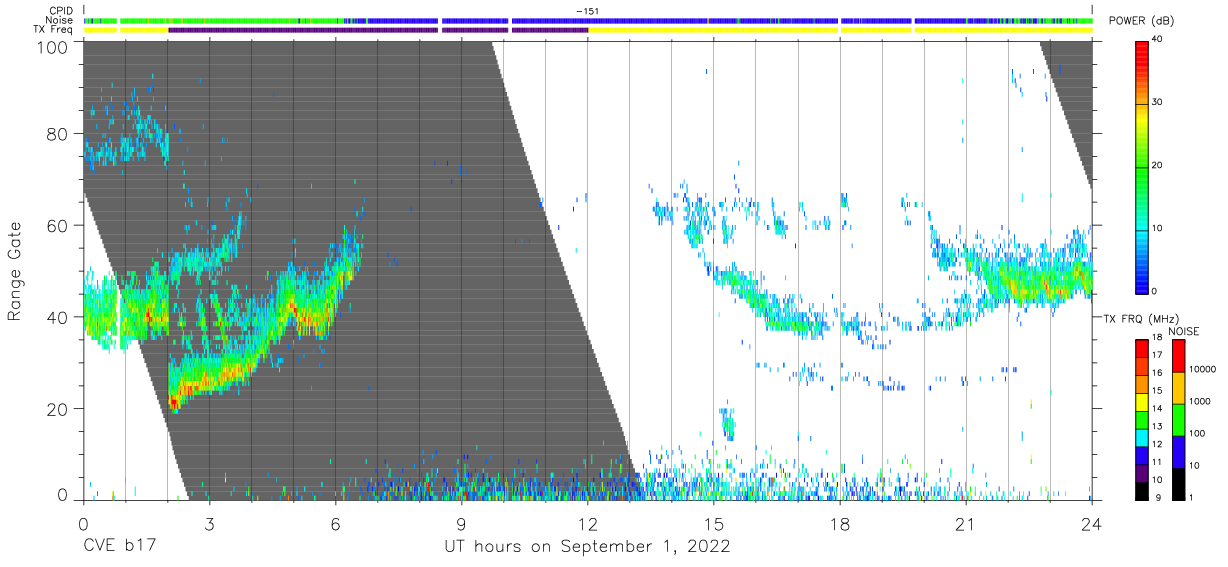Click 'UT hours on September 1, 2022' title
The width and height of the screenshot is (1228, 567).
tap(587, 547)
